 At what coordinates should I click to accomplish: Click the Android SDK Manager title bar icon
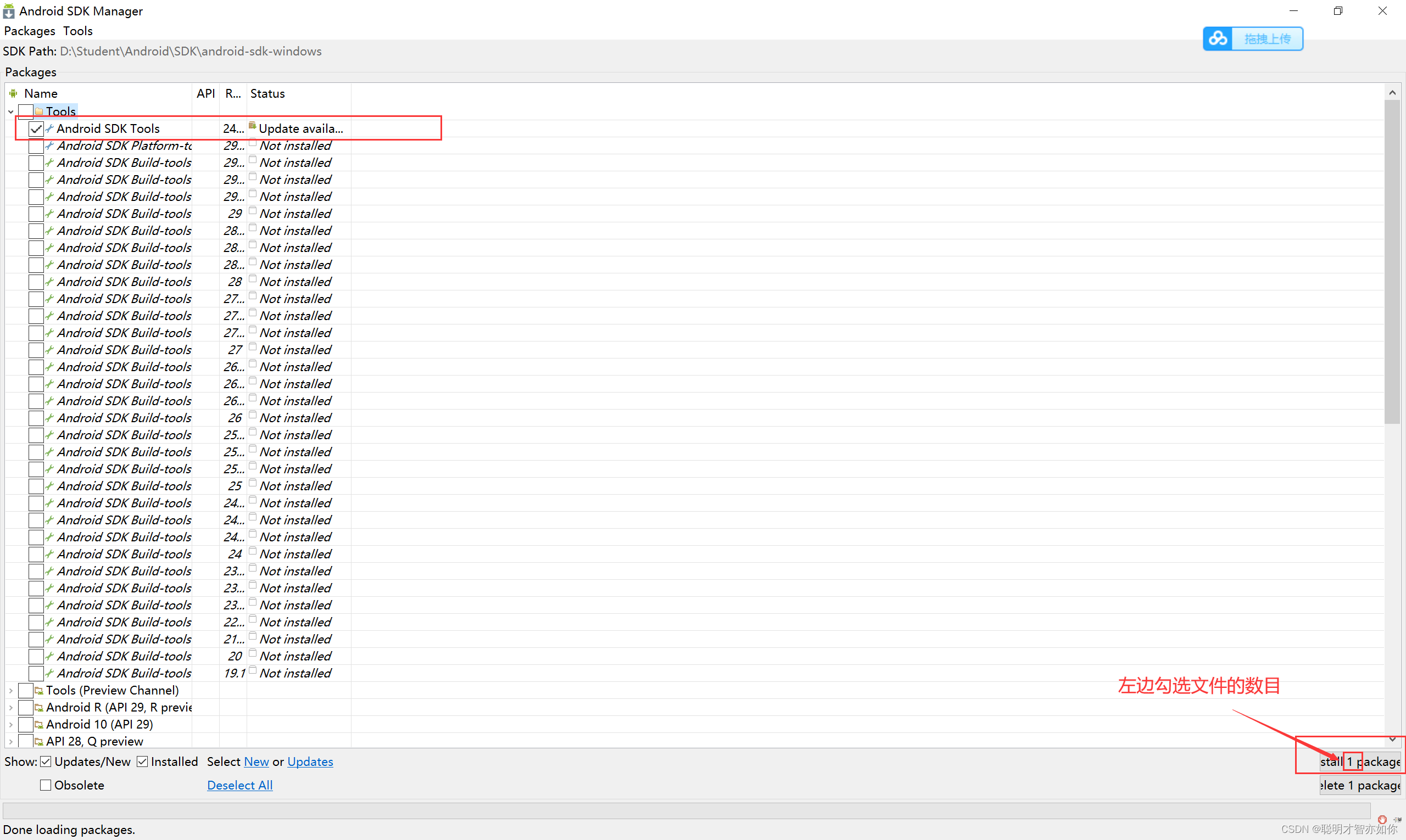(x=8, y=11)
